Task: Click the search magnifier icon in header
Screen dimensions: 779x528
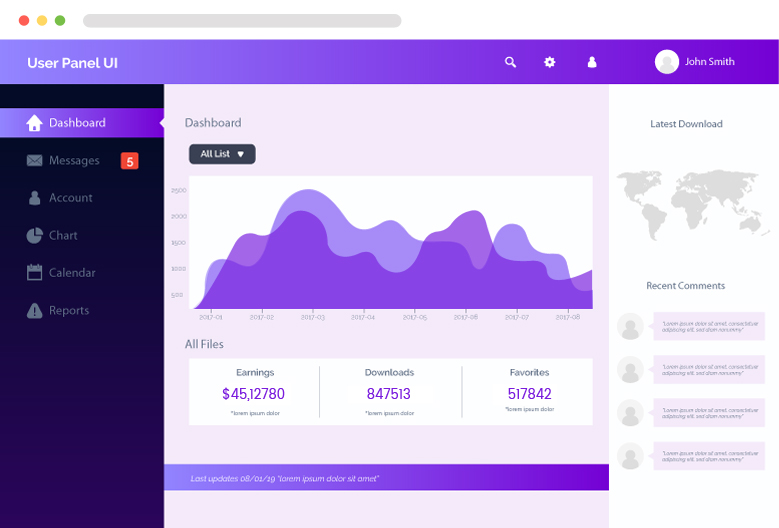Action: click(x=510, y=62)
